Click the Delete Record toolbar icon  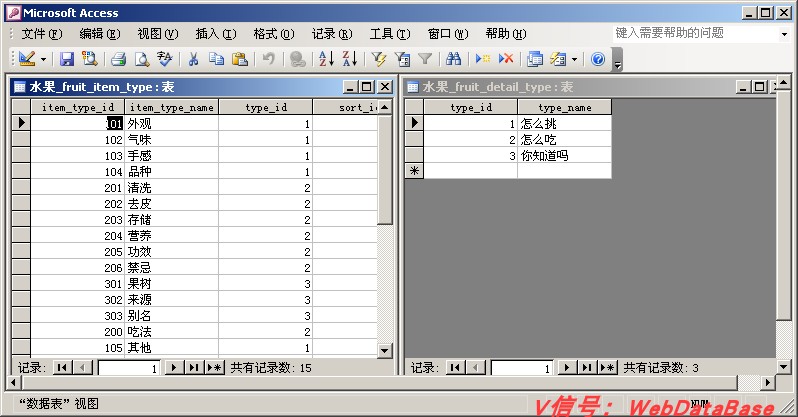[506, 59]
